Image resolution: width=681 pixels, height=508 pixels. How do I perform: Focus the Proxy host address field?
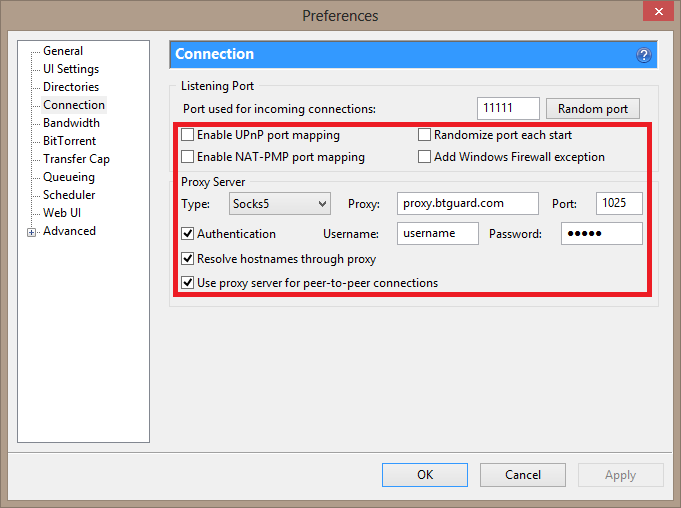pos(467,204)
